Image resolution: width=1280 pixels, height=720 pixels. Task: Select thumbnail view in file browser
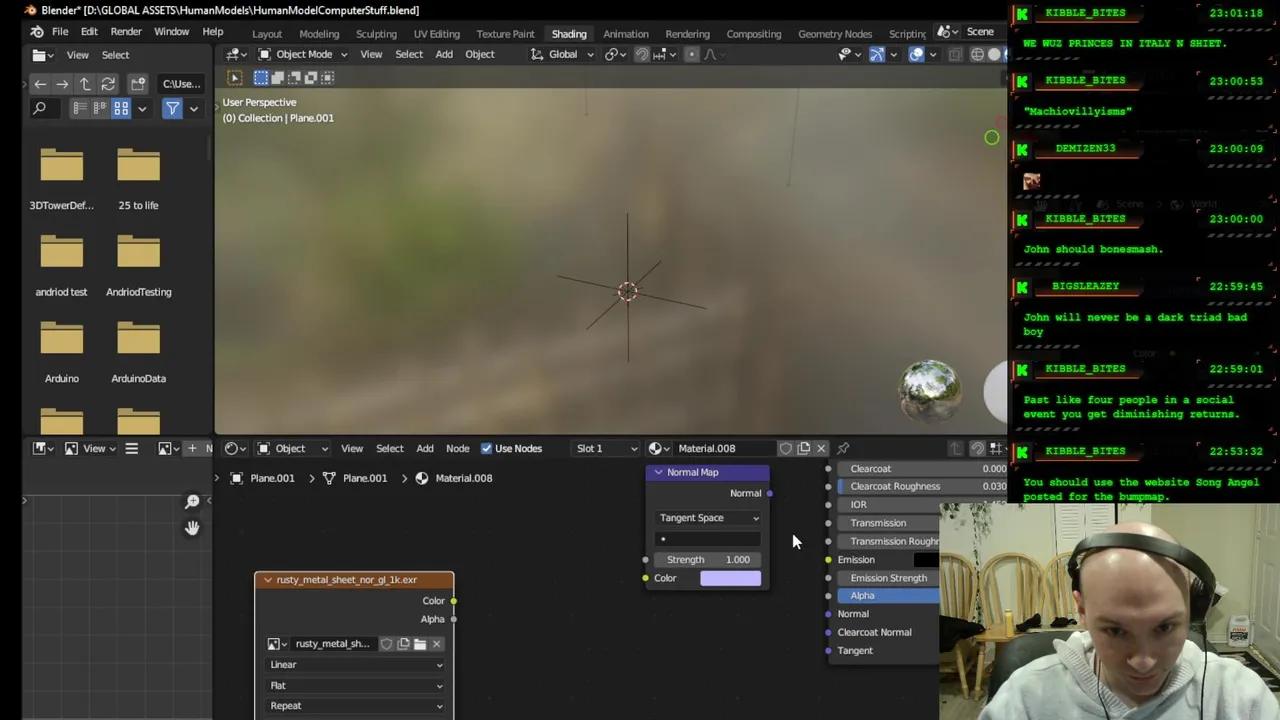[x=121, y=108]
